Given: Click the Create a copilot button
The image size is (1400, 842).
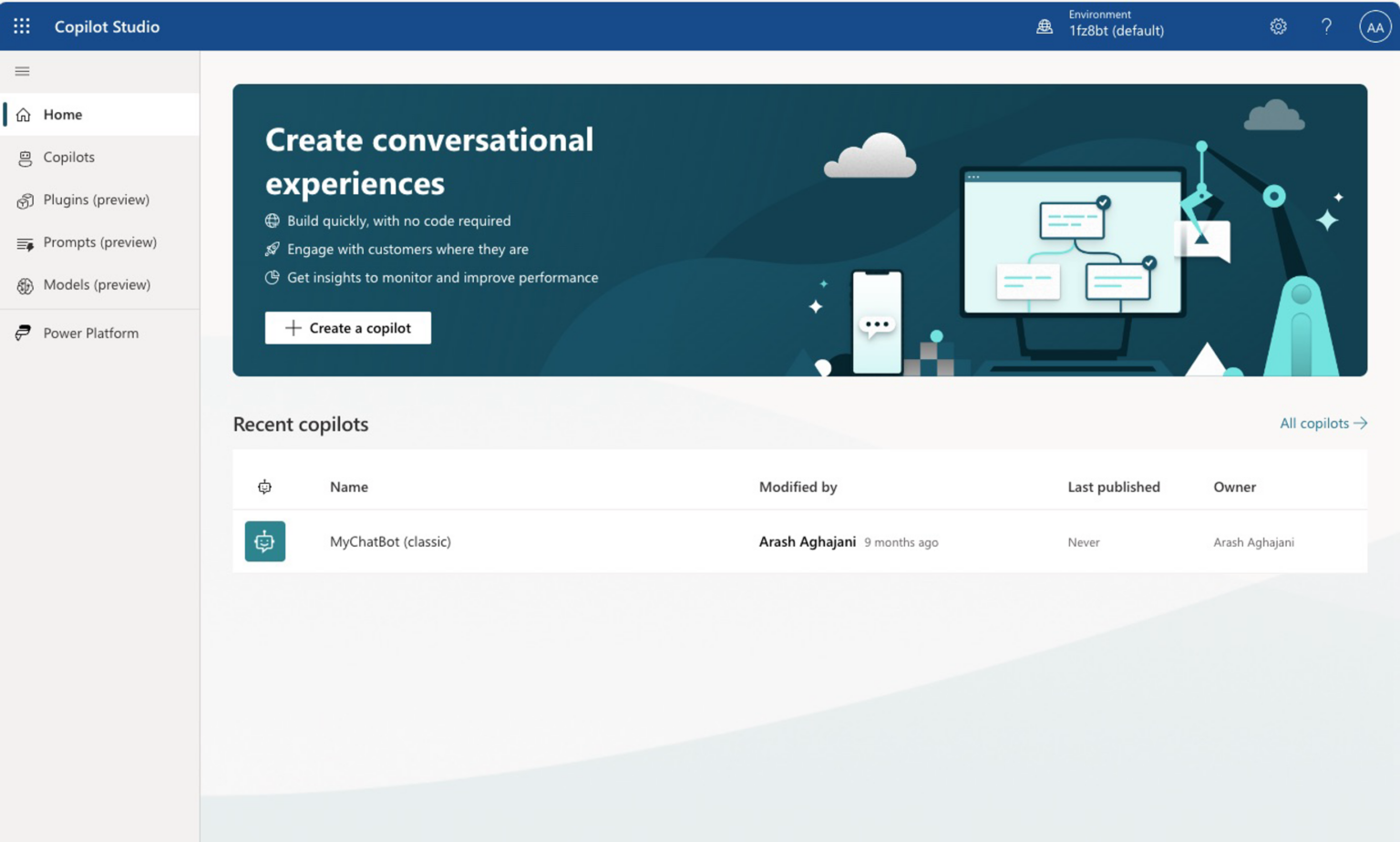Looking at the screenshot, I should (x=348, y=328).
